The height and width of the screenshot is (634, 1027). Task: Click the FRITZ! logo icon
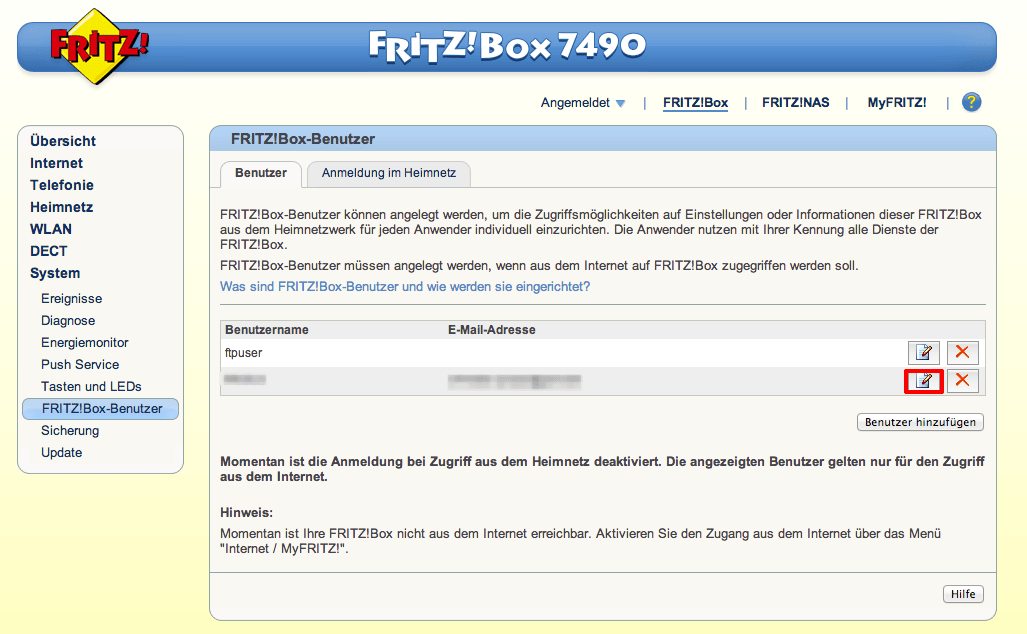99,47
